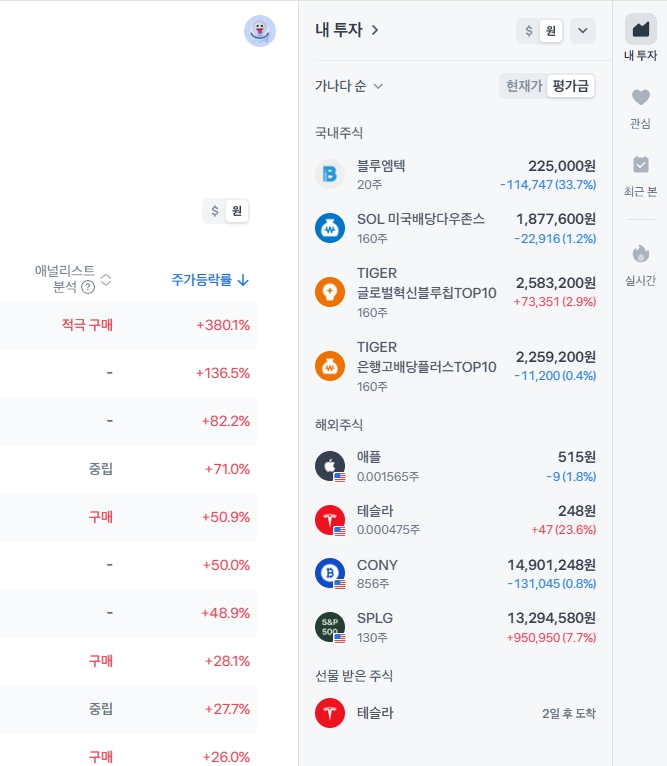Viewport: 667px width, 766px height.
Task: Click the +71.0% price change value
Action: [227, 469]
